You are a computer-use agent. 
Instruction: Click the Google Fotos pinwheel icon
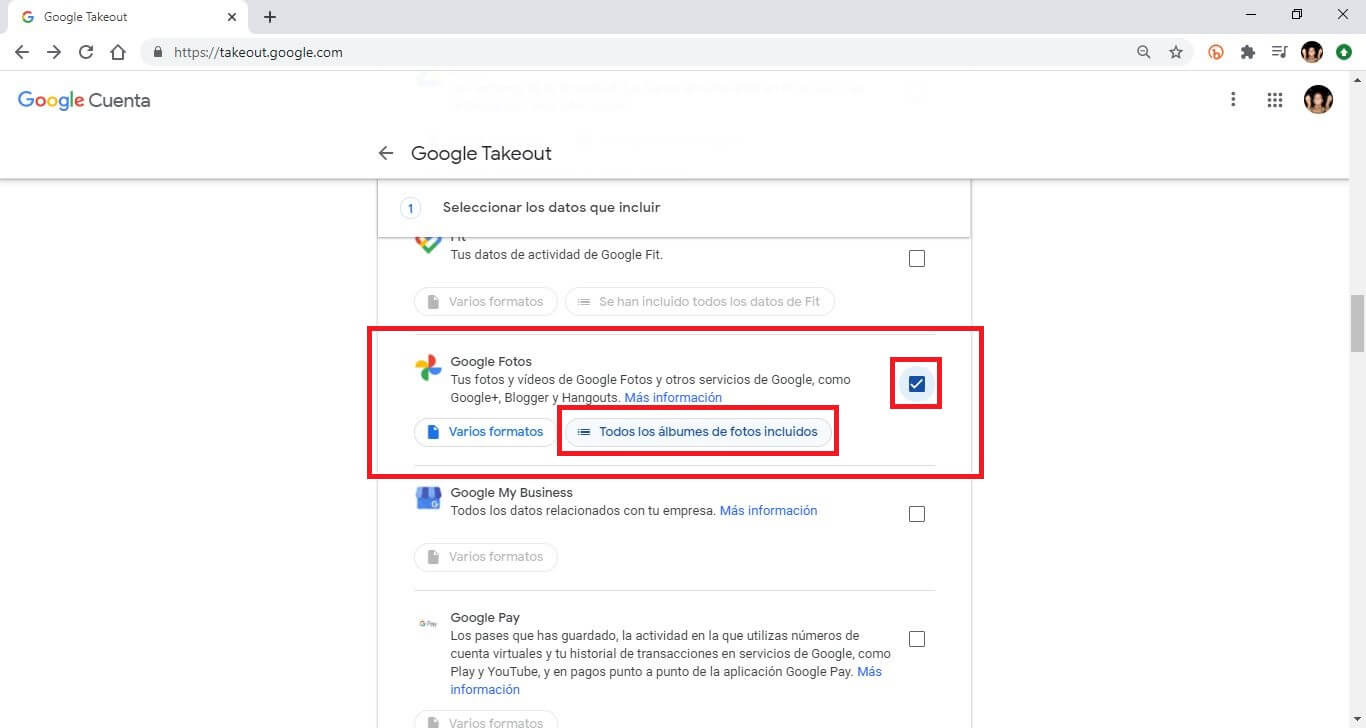point(428,368)
